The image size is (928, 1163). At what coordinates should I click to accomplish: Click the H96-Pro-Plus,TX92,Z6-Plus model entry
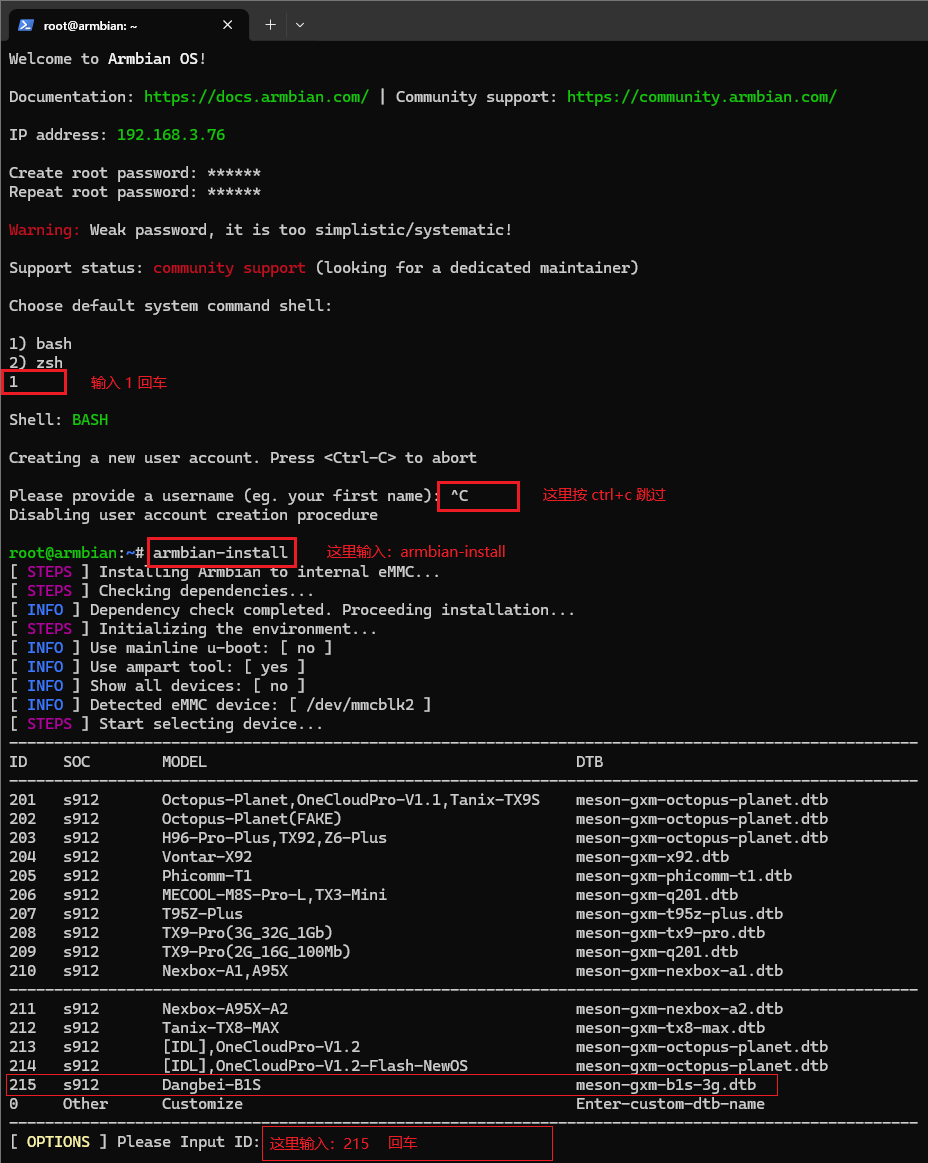click(274, 838)
